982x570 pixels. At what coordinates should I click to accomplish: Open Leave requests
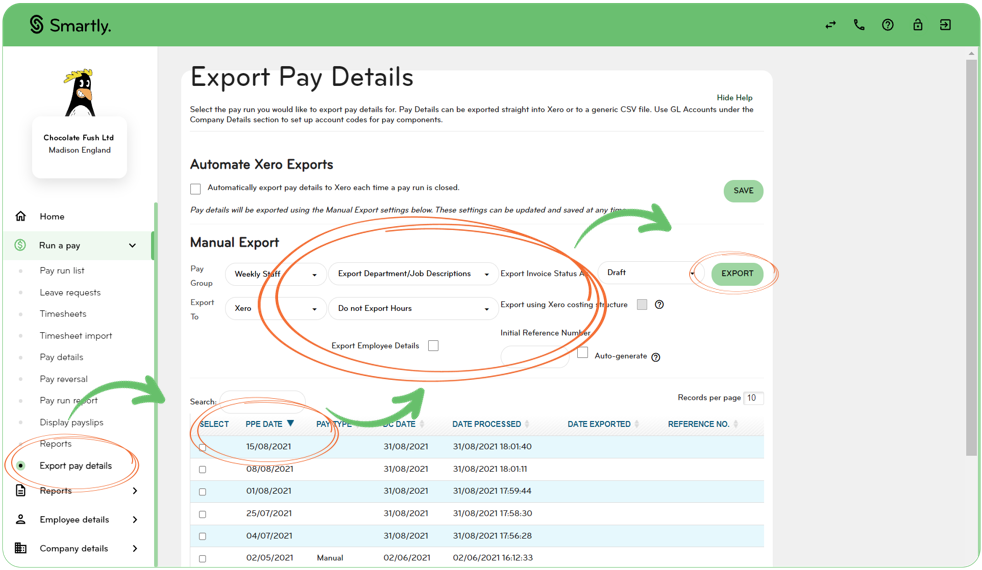70,293
